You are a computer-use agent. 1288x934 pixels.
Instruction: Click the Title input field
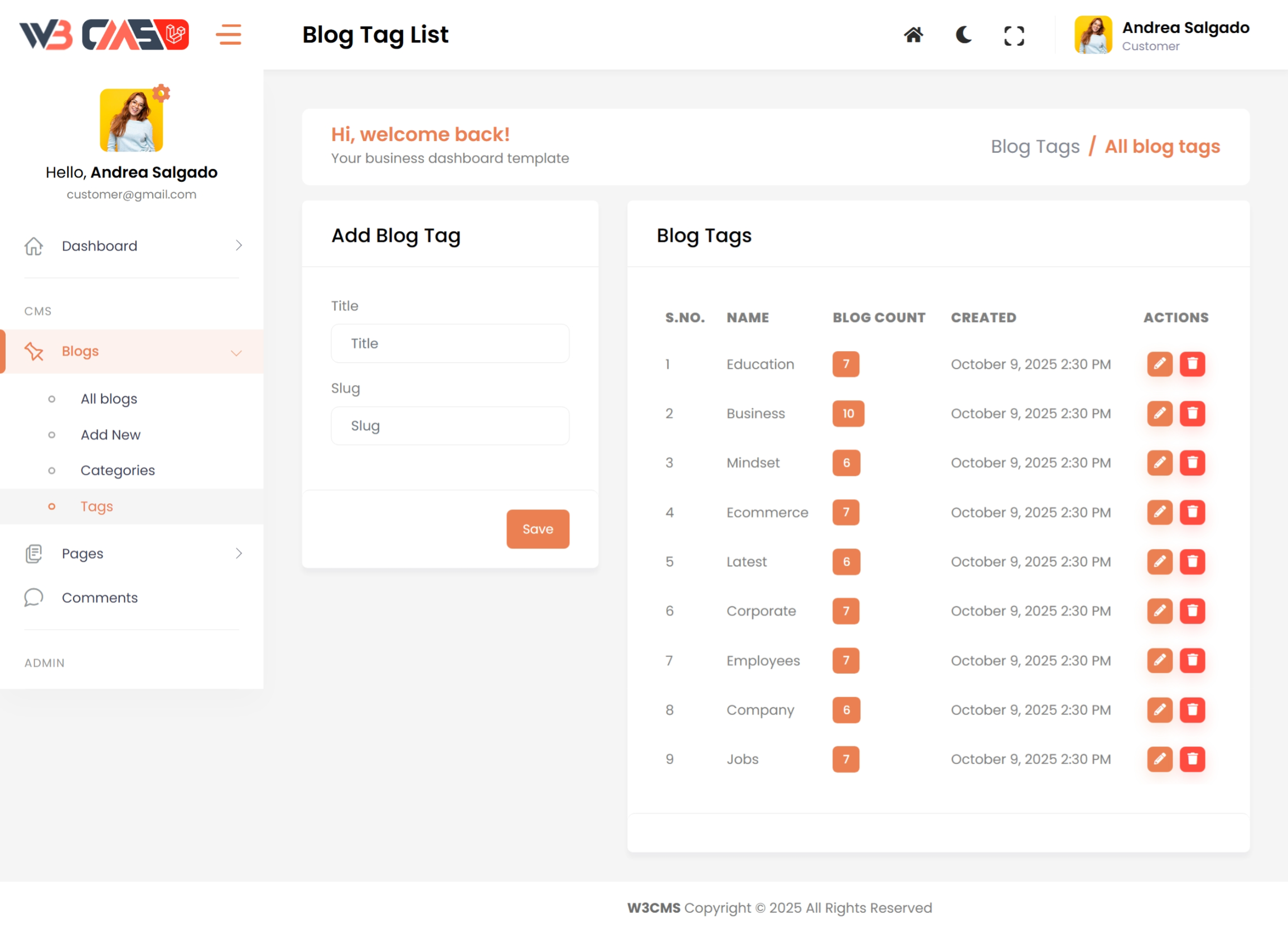[x=450, y=343]
